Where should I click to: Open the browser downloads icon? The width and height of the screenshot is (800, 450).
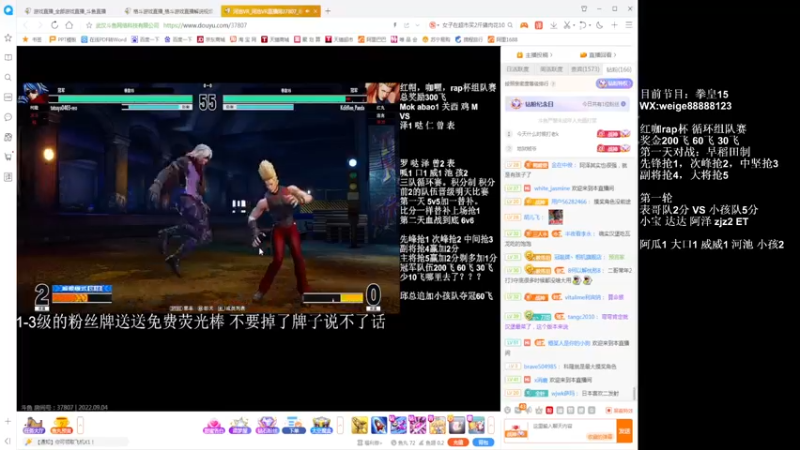tap(553, 25)
